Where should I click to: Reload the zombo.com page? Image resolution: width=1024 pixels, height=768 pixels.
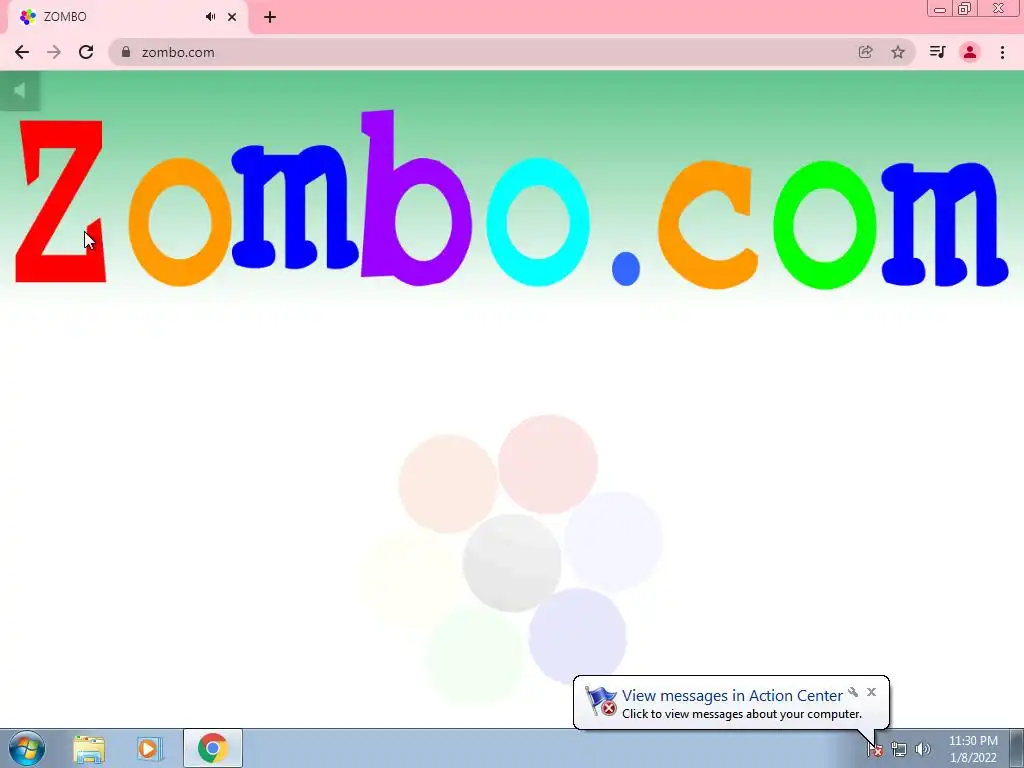click(86, 52)
